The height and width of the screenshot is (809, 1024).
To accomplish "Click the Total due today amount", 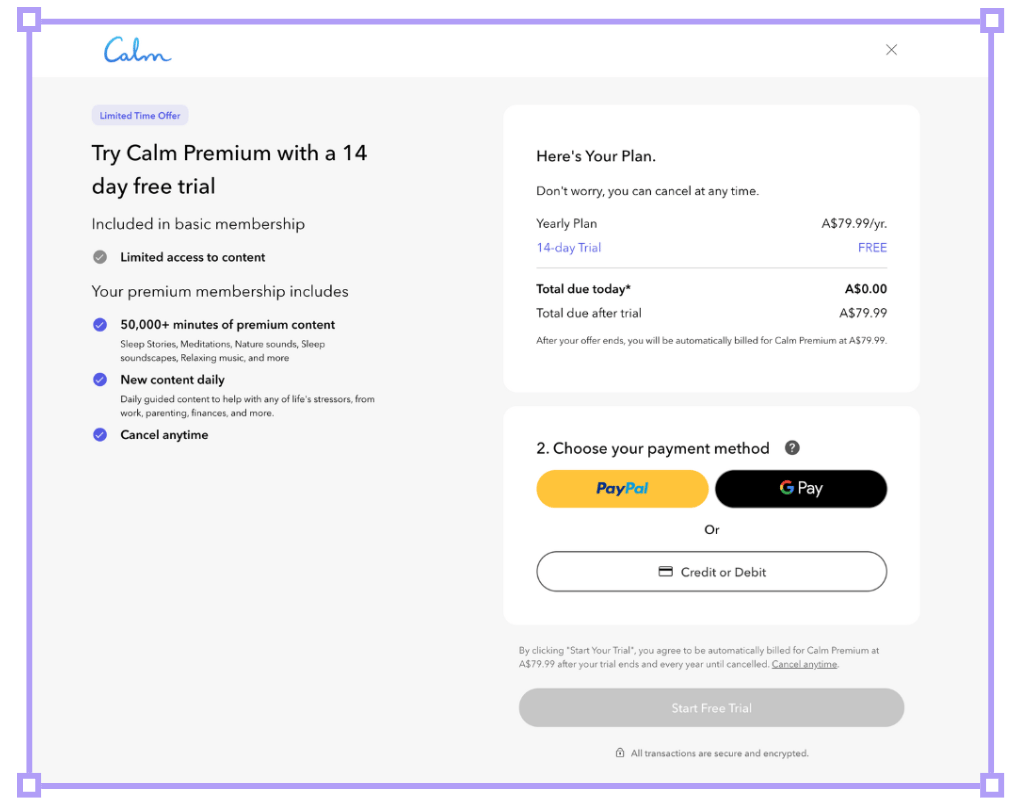I will tap(865, 289).
